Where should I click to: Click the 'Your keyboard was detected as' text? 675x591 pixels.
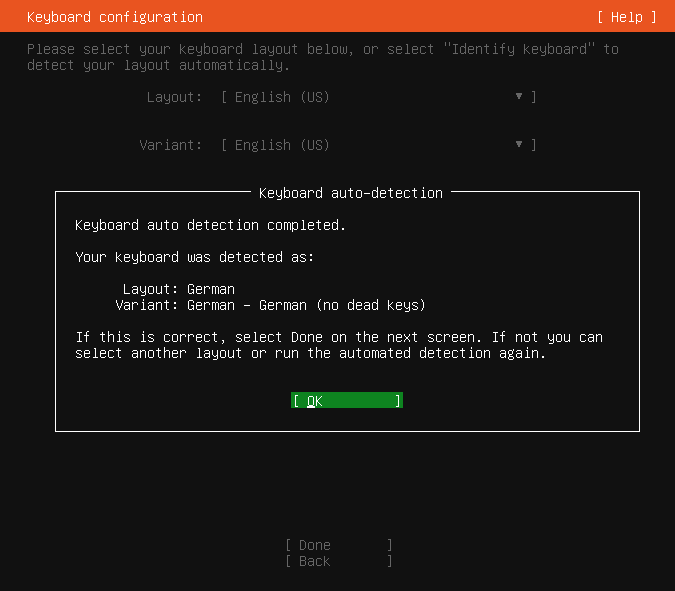coord(194,257)
